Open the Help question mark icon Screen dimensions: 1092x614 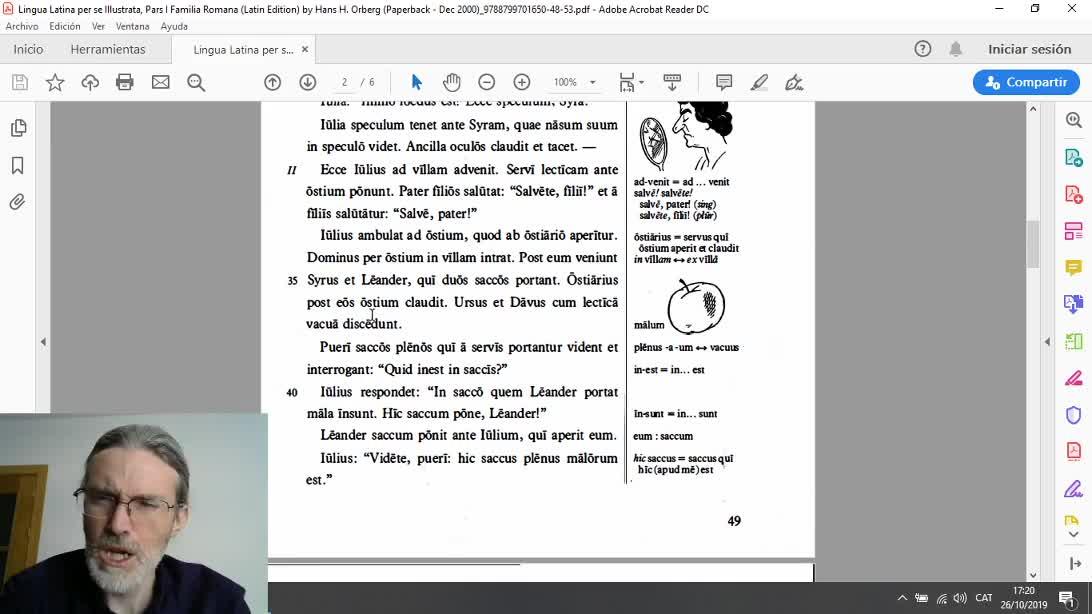[923, 49]
